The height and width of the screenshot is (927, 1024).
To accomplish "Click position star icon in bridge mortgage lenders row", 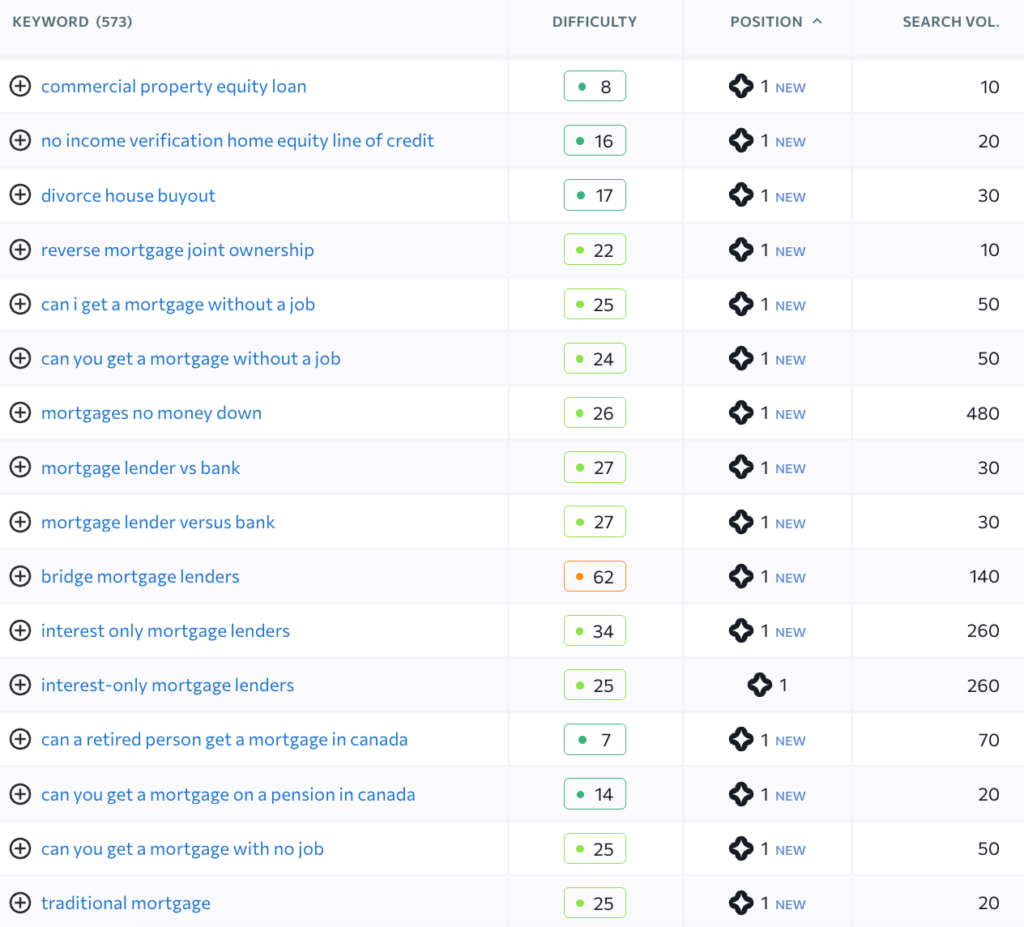I will [741, 576].
